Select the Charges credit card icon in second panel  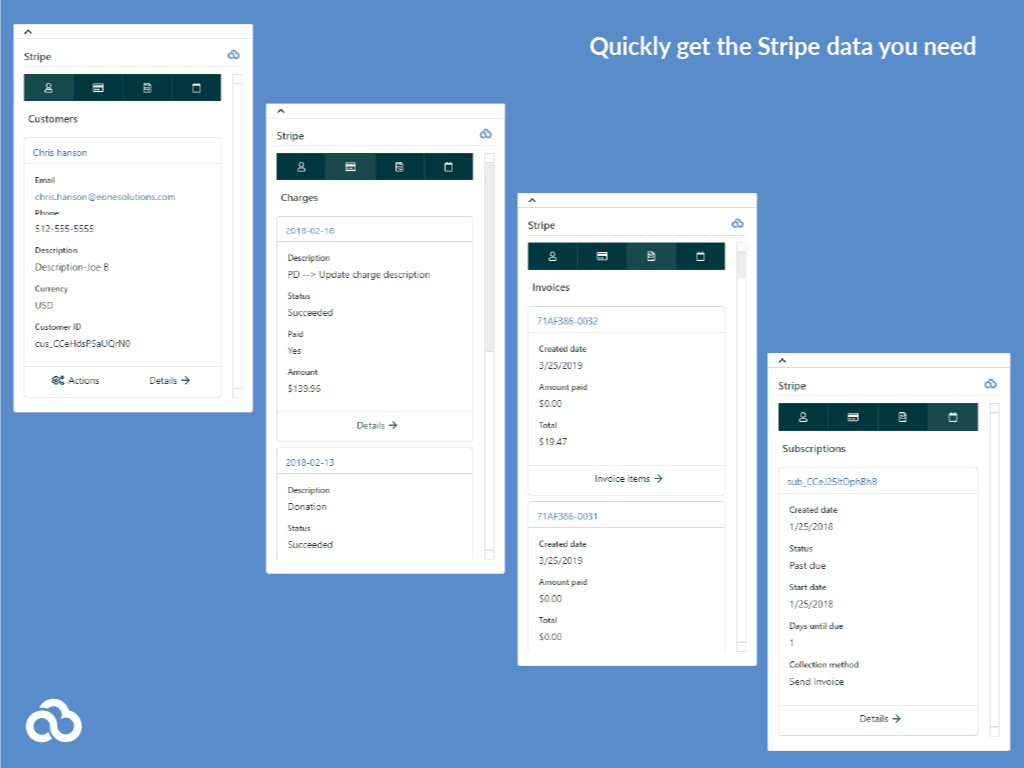tap(350, 166)
